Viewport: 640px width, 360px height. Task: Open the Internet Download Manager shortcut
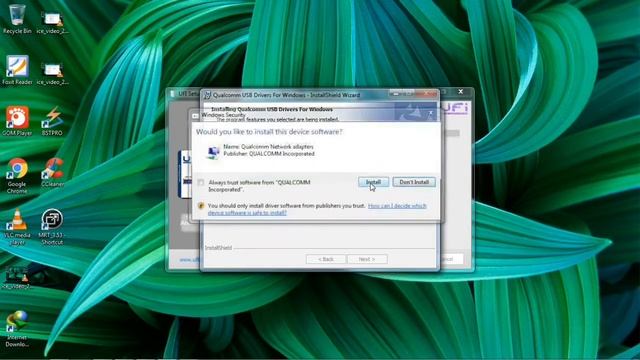point(17,329)
